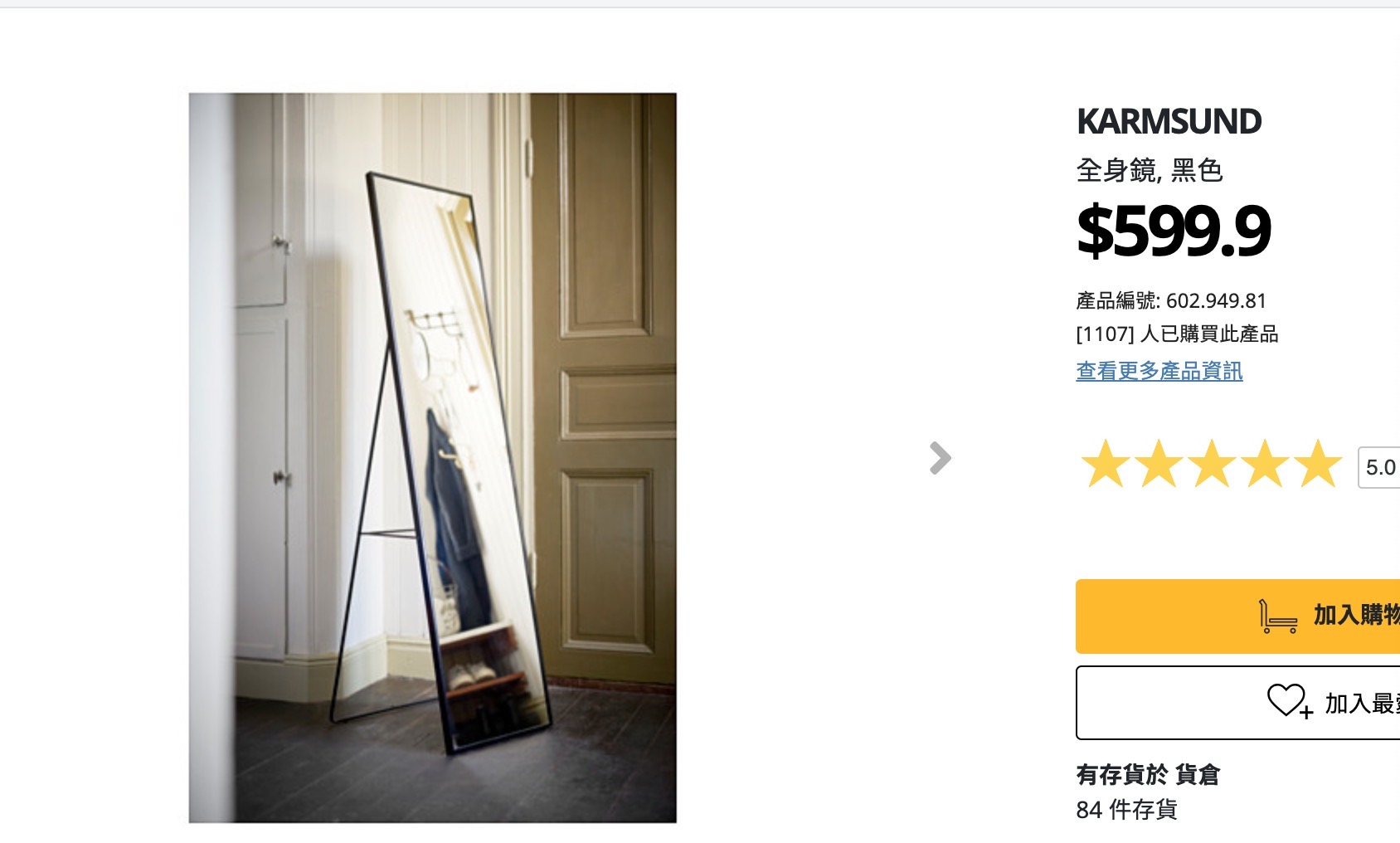Click the 5.0 rating score box
The image size is (1400, 843).
coord(1379,467)
